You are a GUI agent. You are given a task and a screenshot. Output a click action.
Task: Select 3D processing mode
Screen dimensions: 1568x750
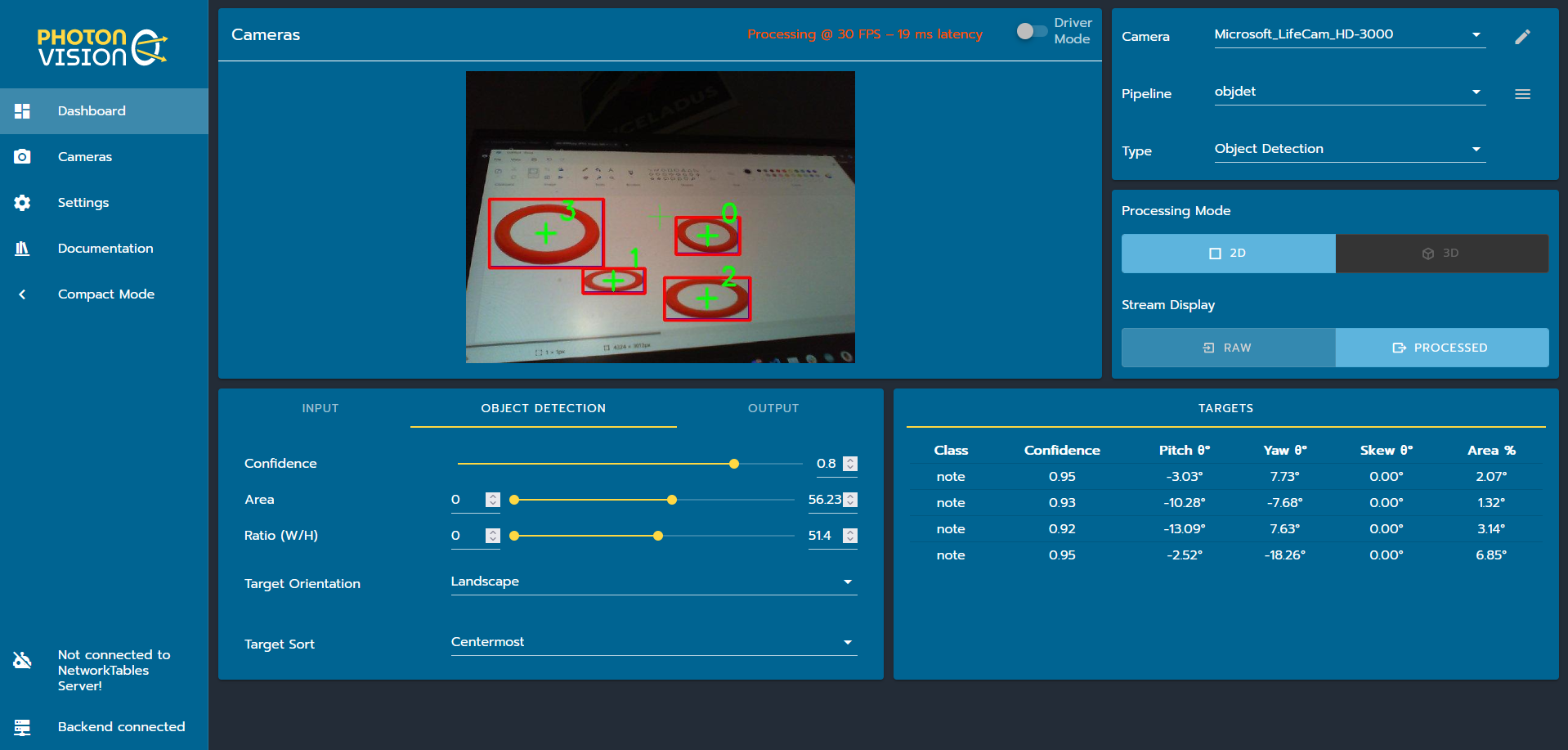(x=1442, y=254)
